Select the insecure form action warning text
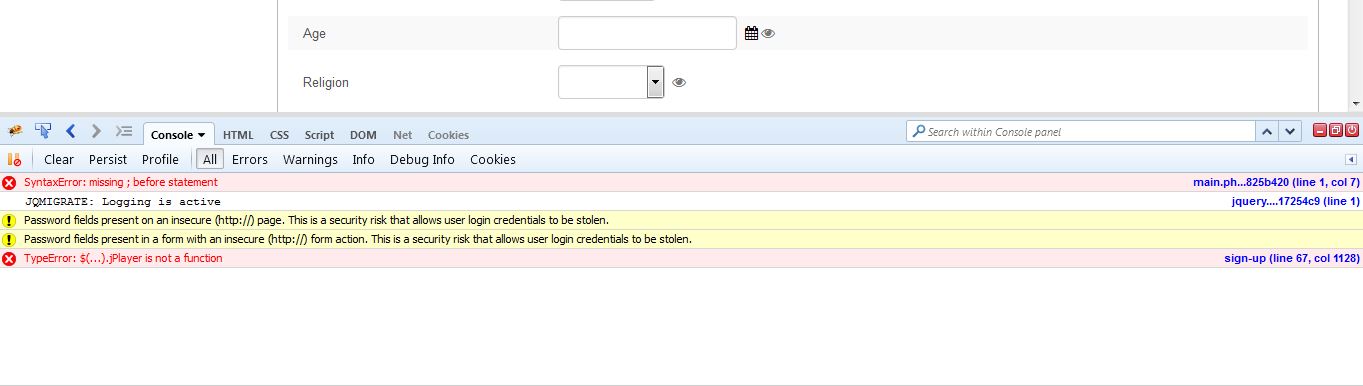Image resolution: width=1363 pixels, height=386 pixels. click(x=358, y=239)
